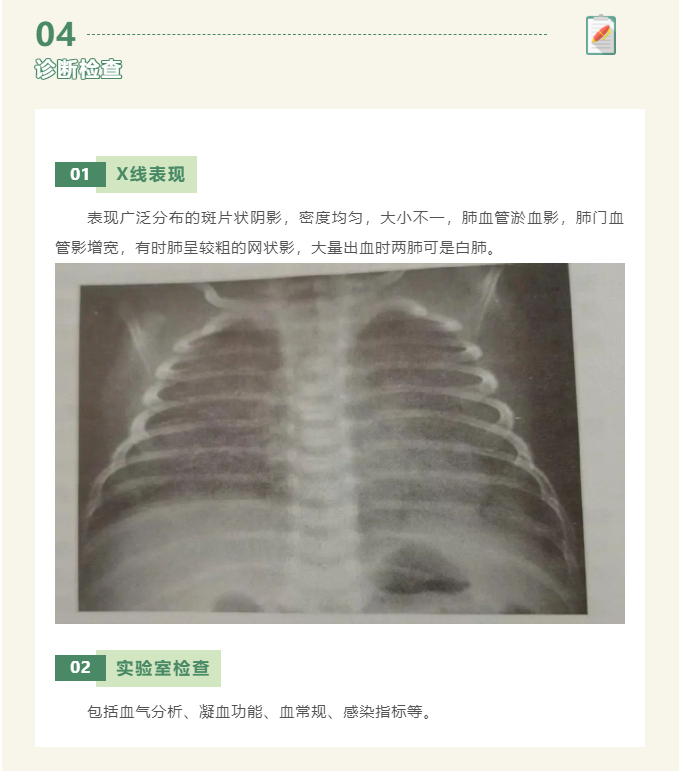Viewport: 682px width, 771px height.
Task: Click the green 02 number badge
Action: coord(80,668)
